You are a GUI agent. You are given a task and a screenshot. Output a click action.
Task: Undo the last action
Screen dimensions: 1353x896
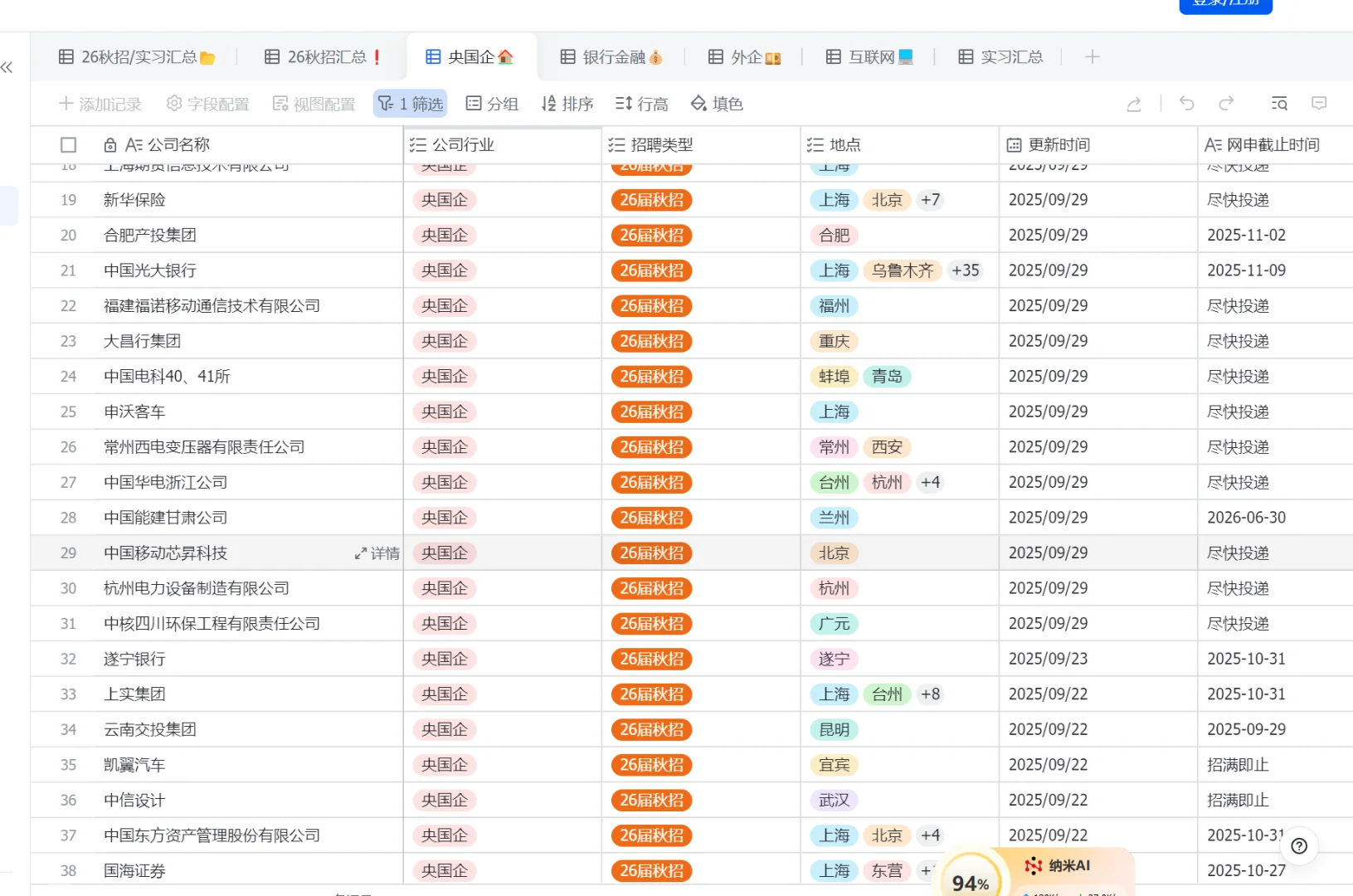[1186, 104]
